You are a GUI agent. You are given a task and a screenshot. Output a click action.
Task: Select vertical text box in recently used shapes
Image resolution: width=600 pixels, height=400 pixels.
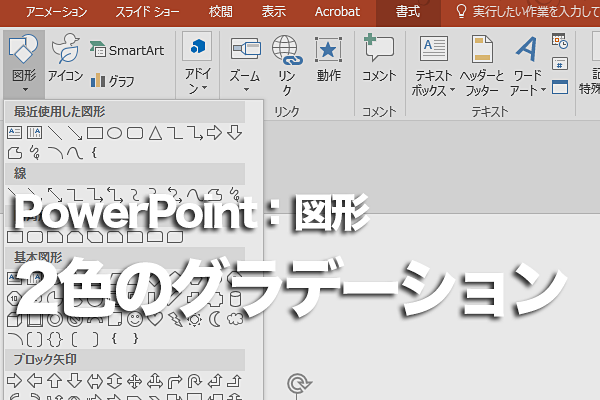[x=34, y=133]
